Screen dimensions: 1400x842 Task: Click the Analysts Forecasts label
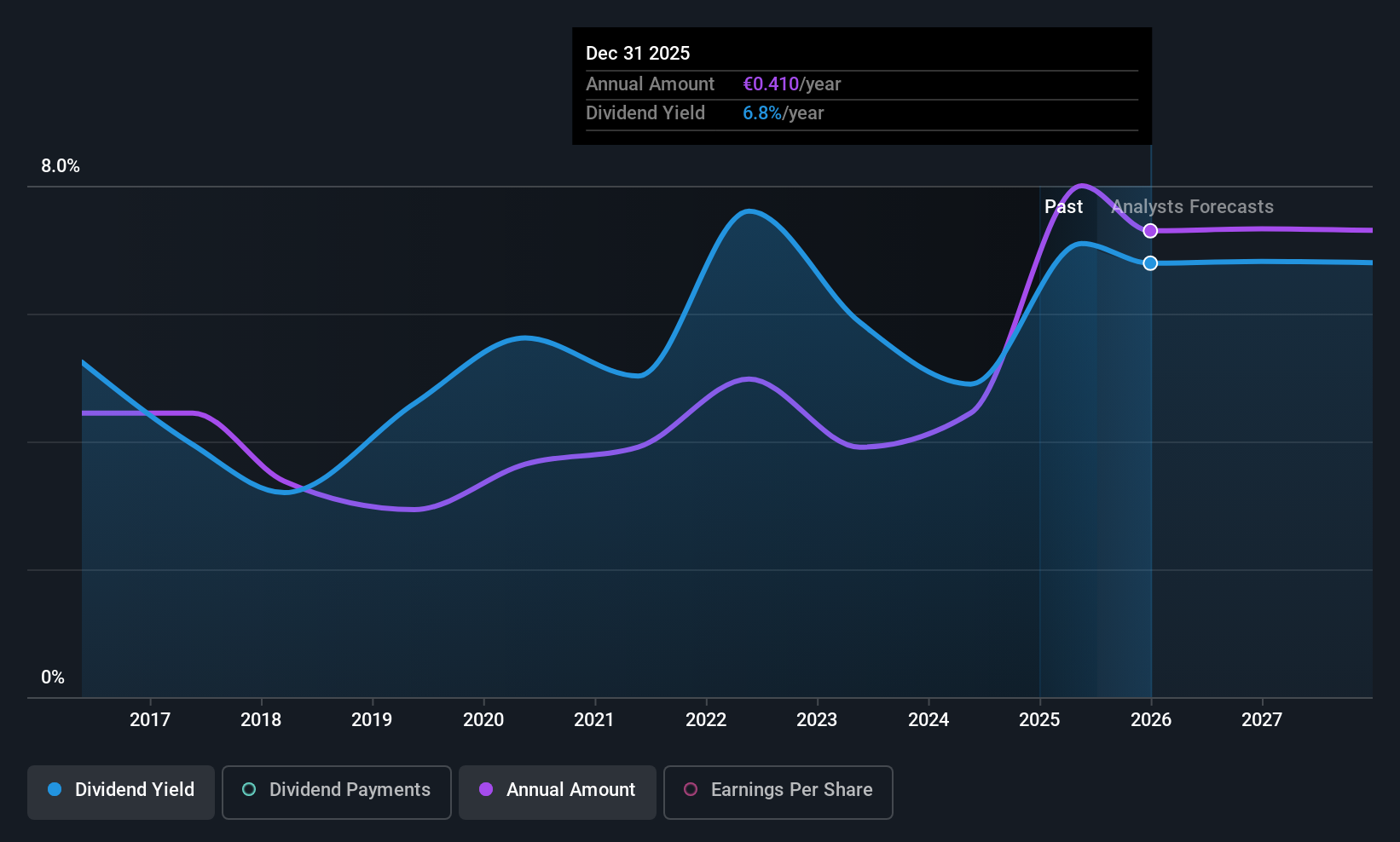click(1192, 207)
